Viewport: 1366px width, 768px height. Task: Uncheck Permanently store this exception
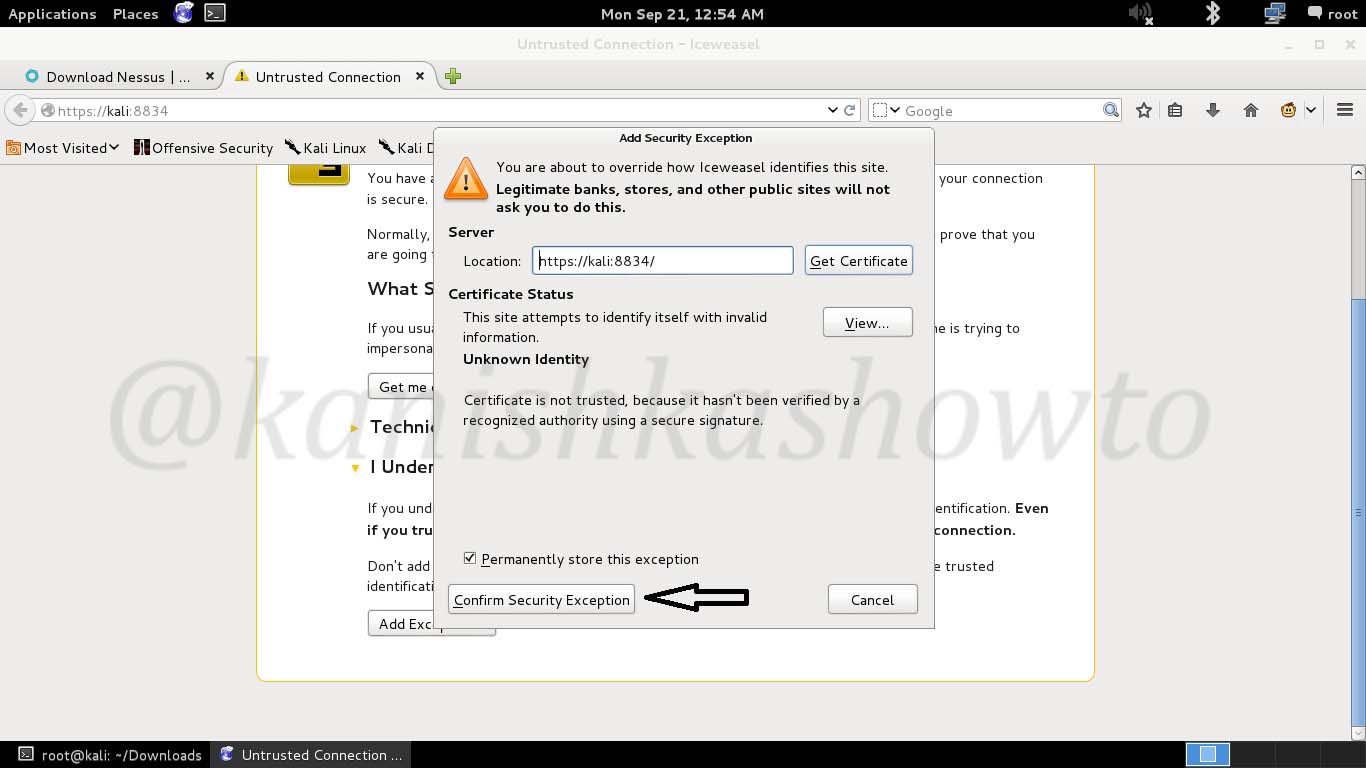click(470, 558)
